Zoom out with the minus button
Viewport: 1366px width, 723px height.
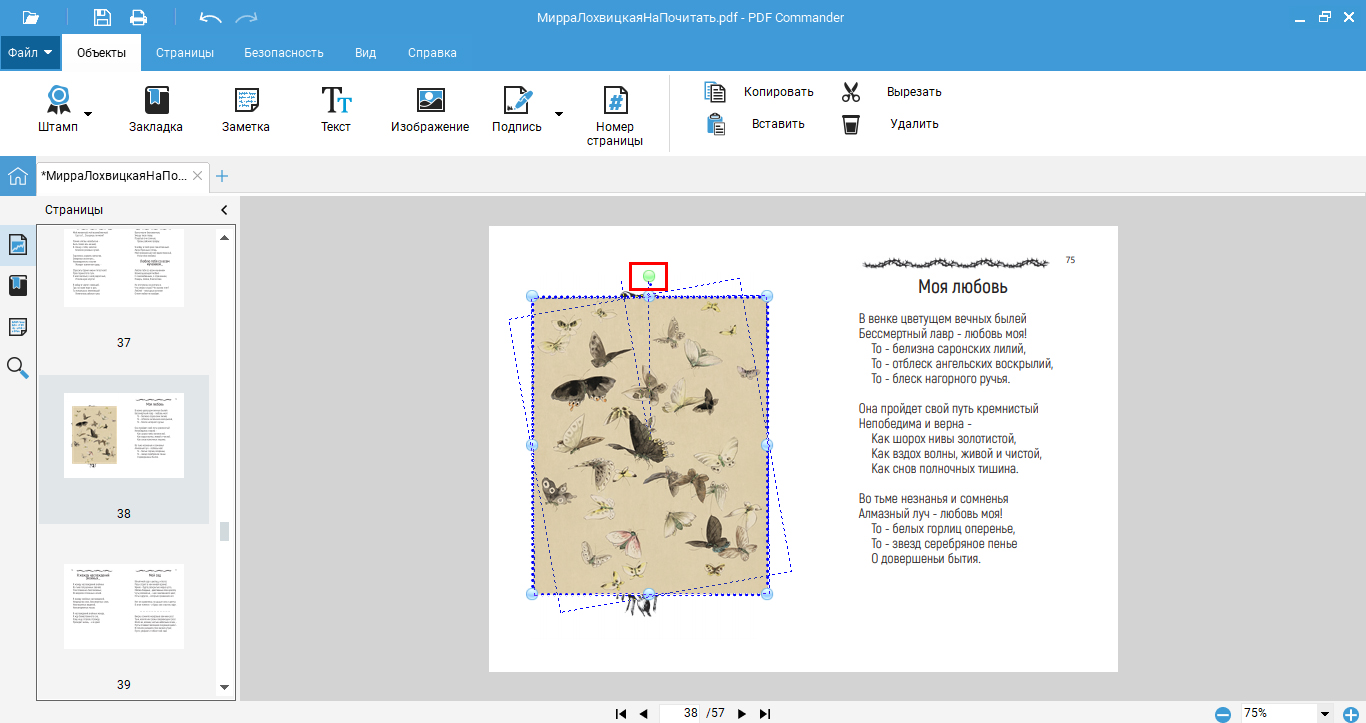pyautogui.click(x=1222, y=714)
